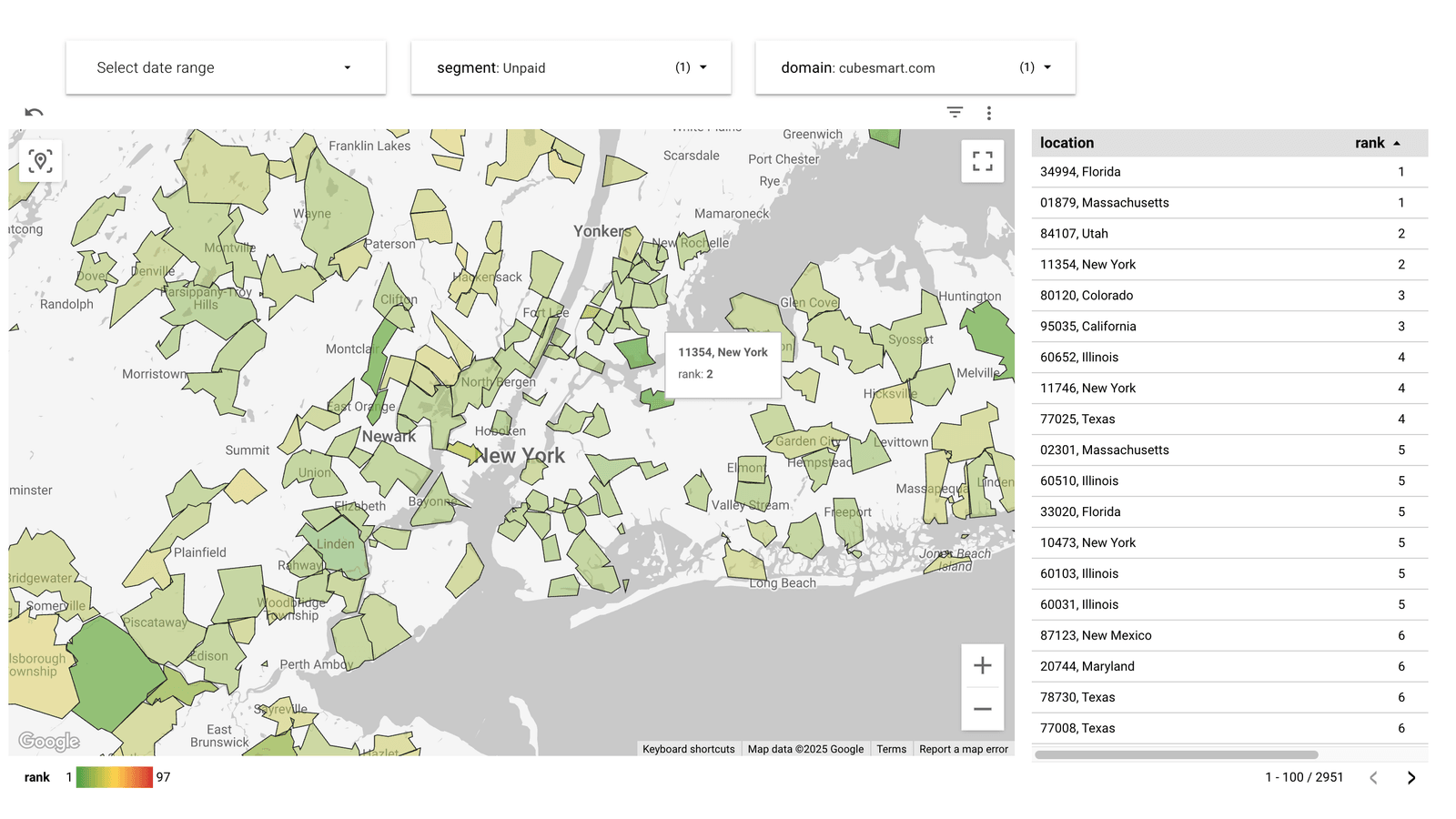Select the 80120, Colorado row
Image resolution: width=1456 pixels, height=819 pixels.
coord(1229,296)
